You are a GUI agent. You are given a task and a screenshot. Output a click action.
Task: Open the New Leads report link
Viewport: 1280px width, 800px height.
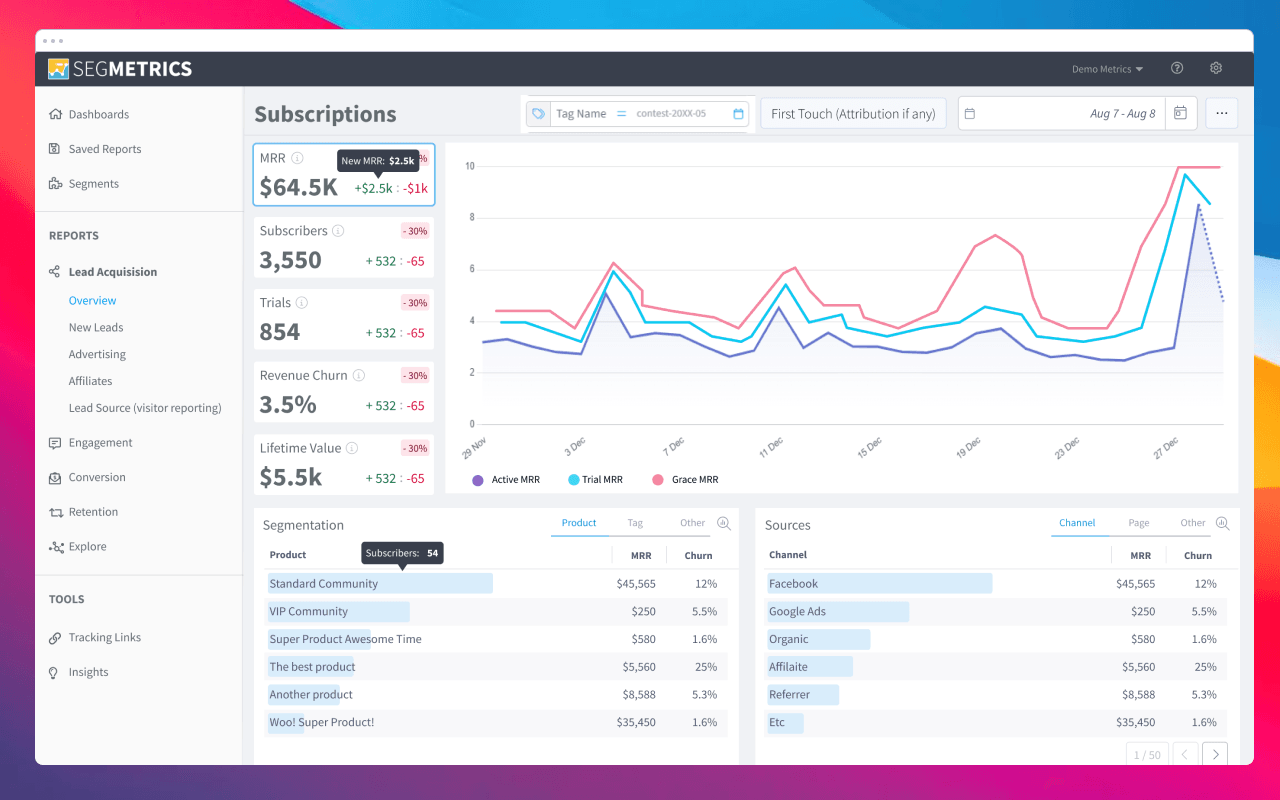(x=95, y=327)
